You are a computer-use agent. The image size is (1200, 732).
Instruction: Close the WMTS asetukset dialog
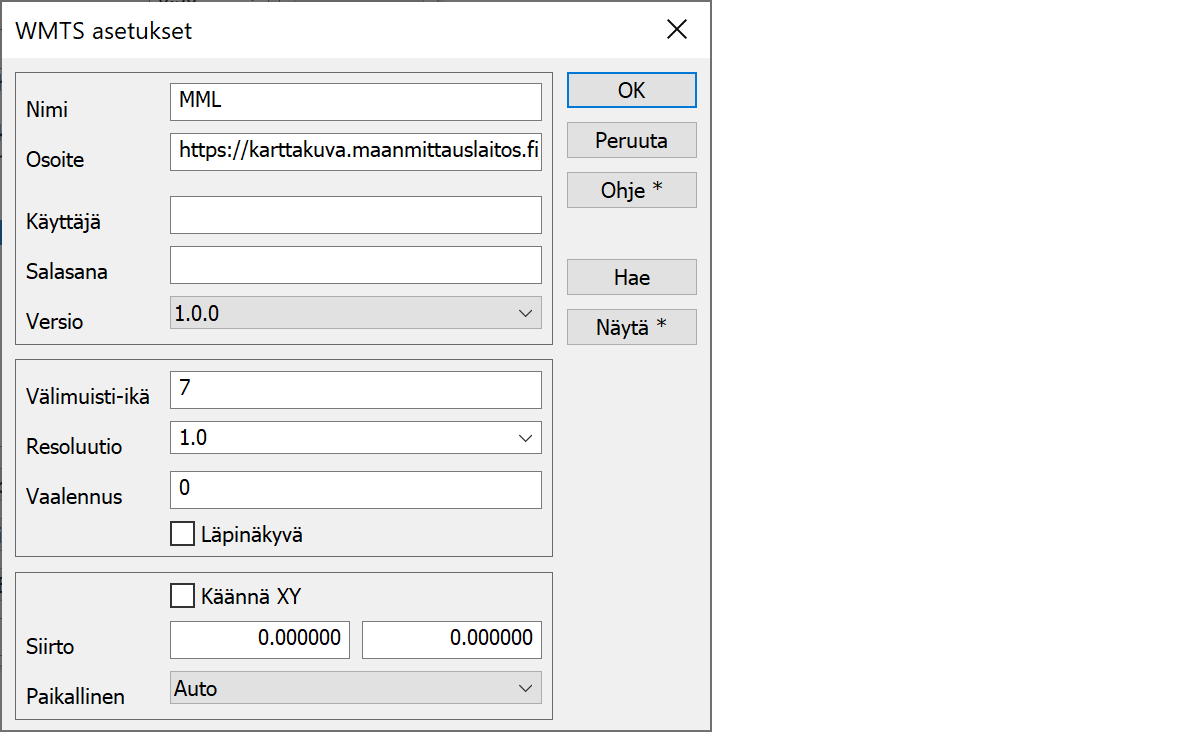(x=677, y=30)
